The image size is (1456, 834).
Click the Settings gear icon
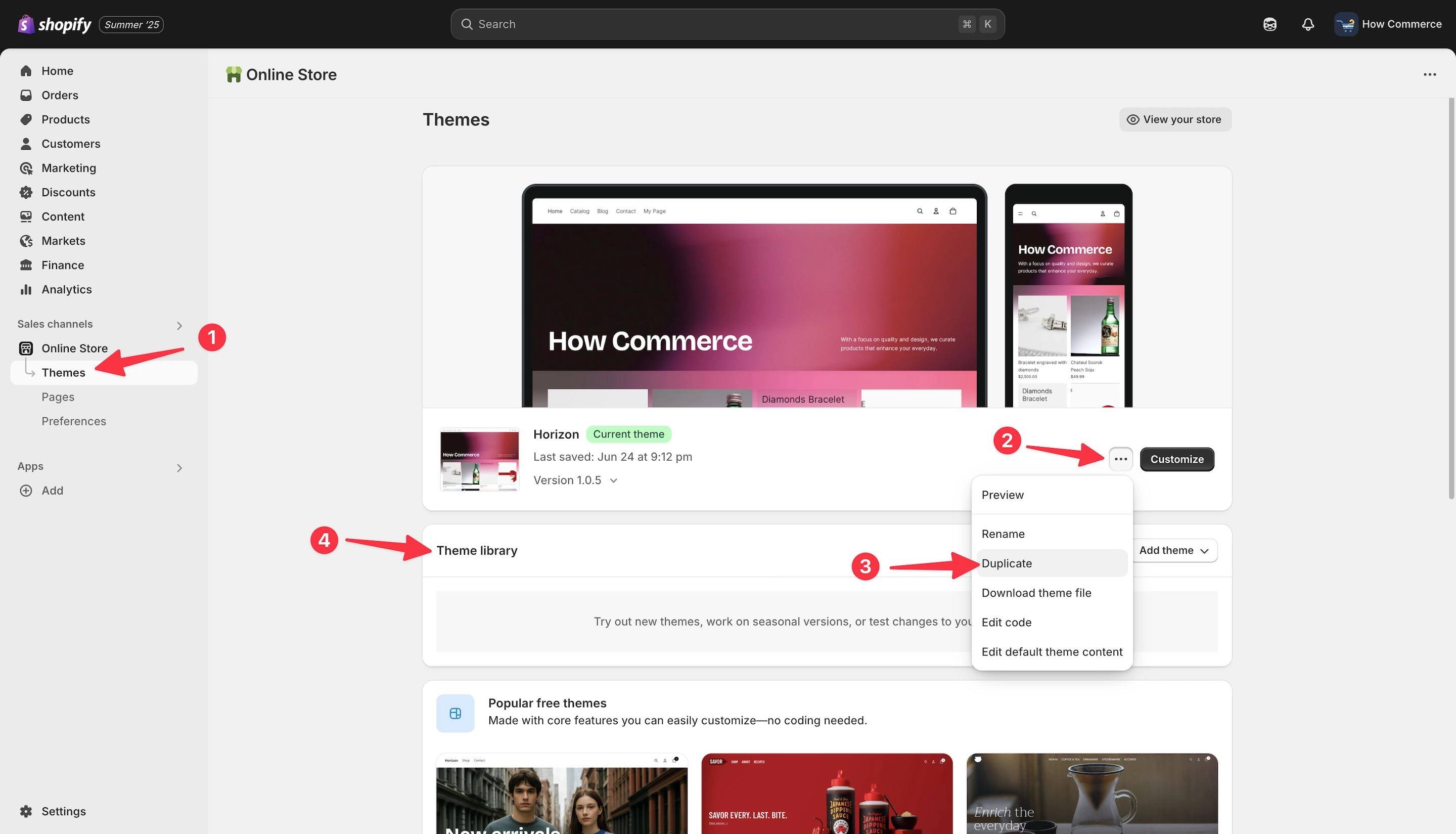pyautogui.click(x=26, y=811)
